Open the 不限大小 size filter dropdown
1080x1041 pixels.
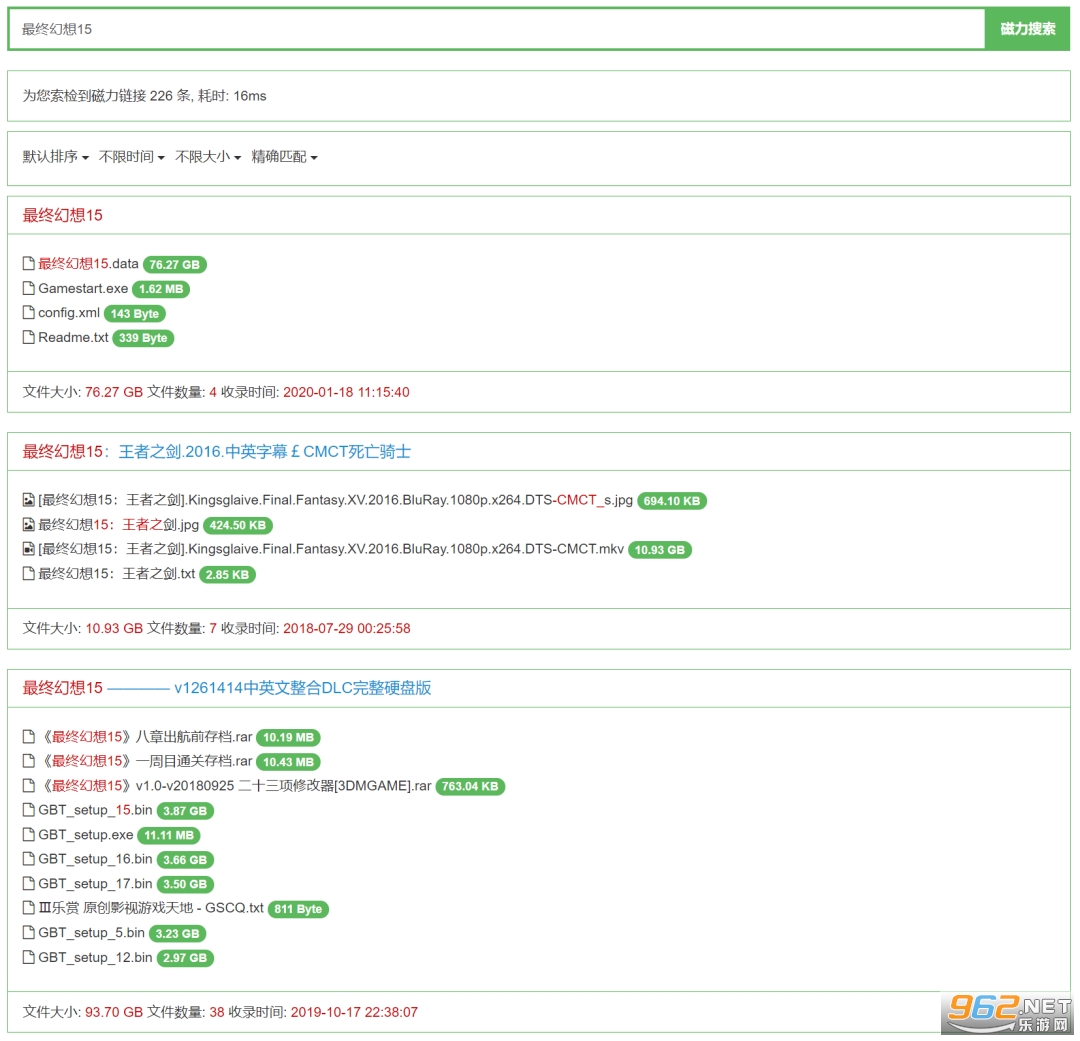pyautogui.click(x=208, y=157)
